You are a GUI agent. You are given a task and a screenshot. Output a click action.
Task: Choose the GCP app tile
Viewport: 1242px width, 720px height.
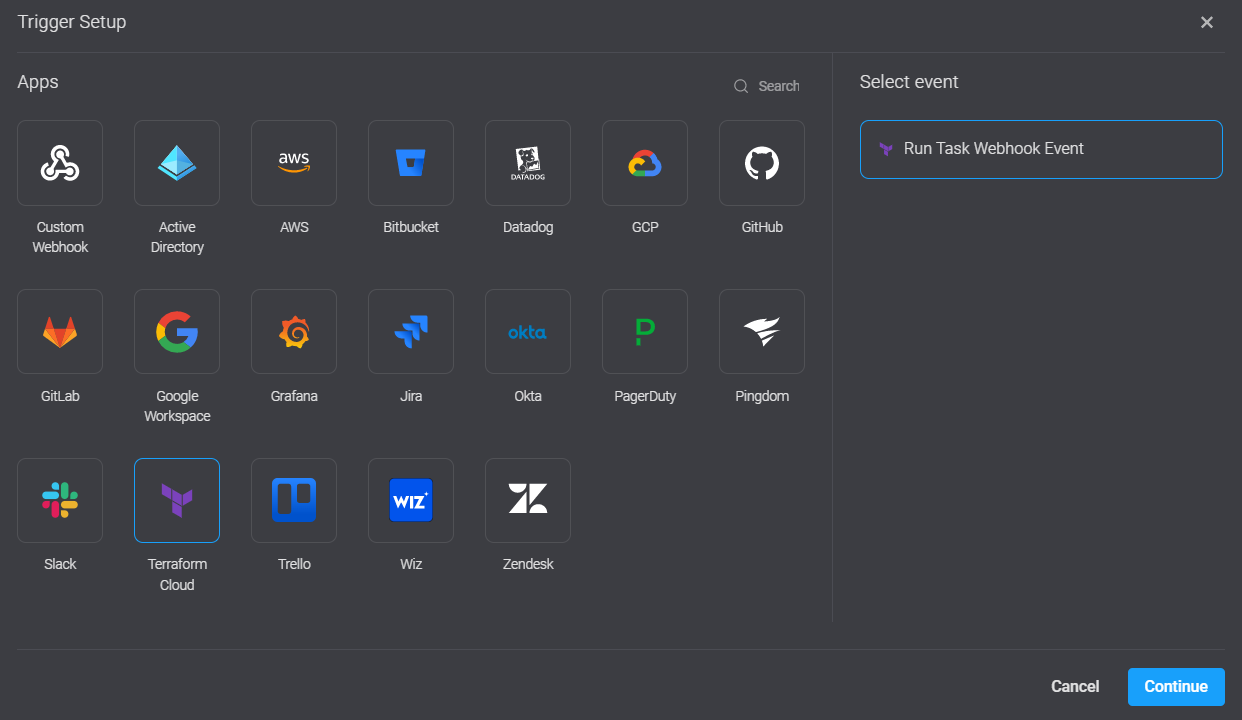(645, 163)
